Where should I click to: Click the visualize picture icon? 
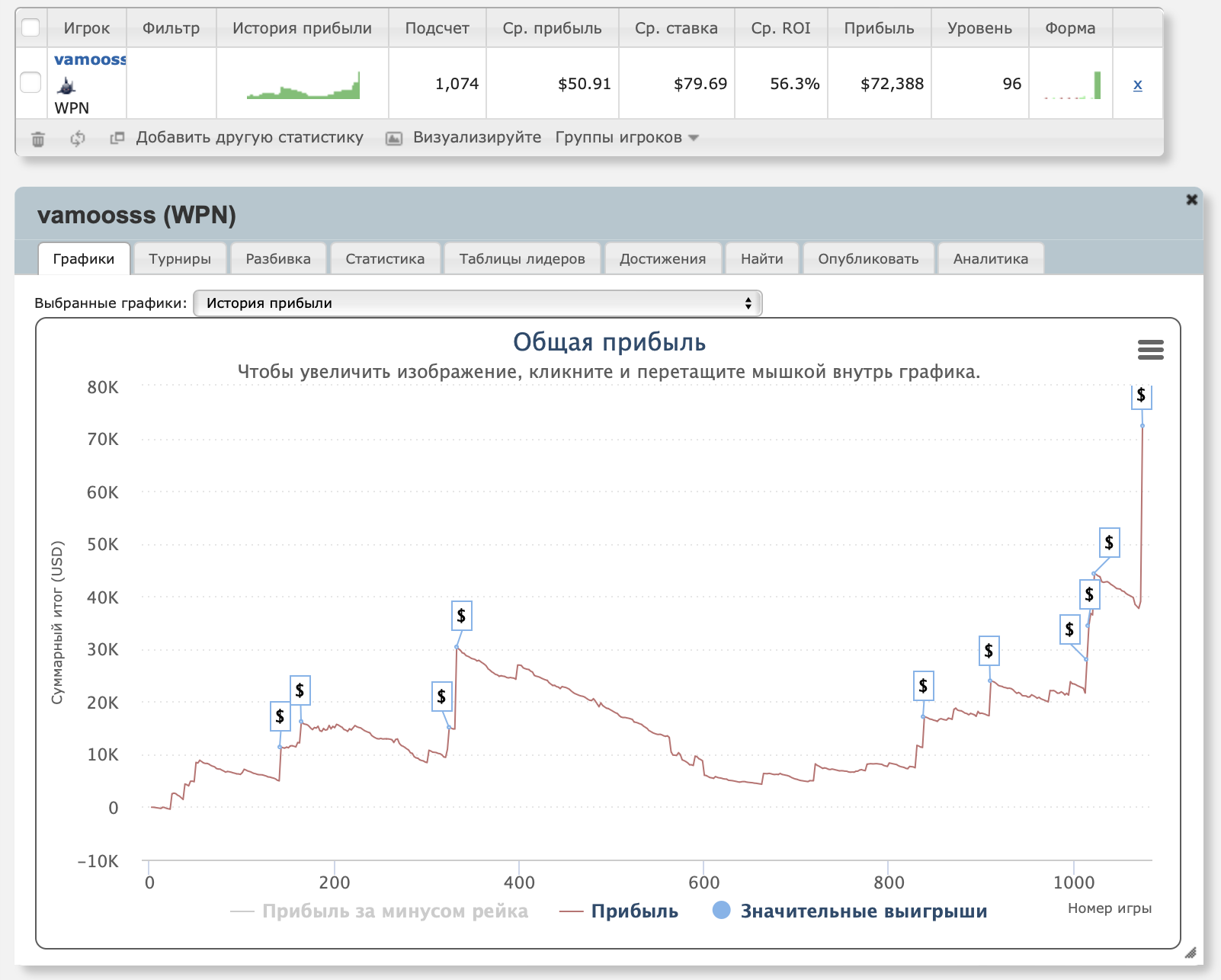click(394, 139)
